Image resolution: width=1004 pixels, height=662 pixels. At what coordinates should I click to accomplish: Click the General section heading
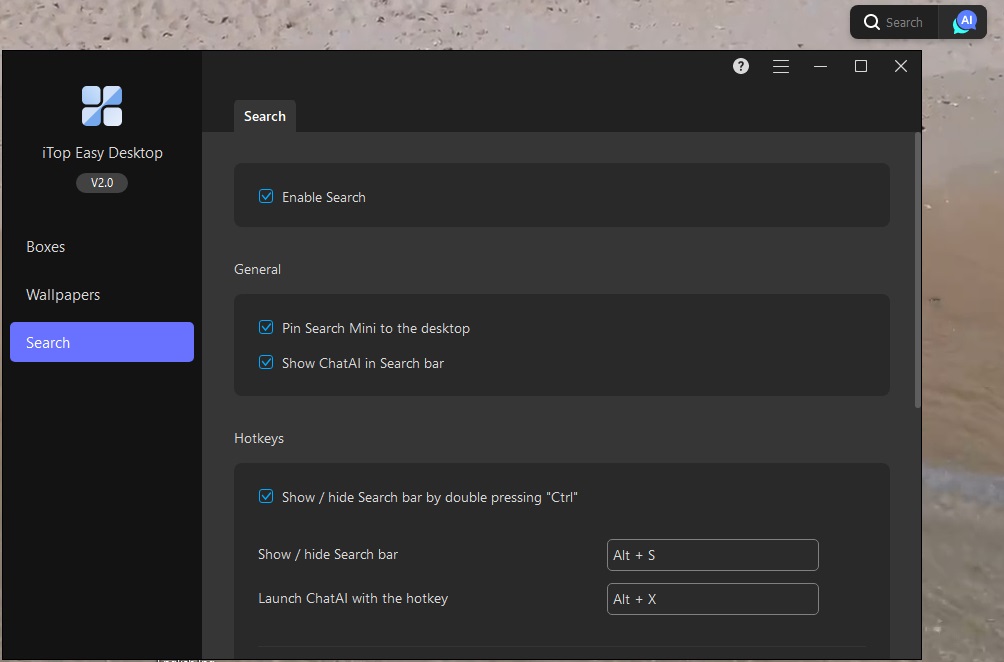pos(257,269)
